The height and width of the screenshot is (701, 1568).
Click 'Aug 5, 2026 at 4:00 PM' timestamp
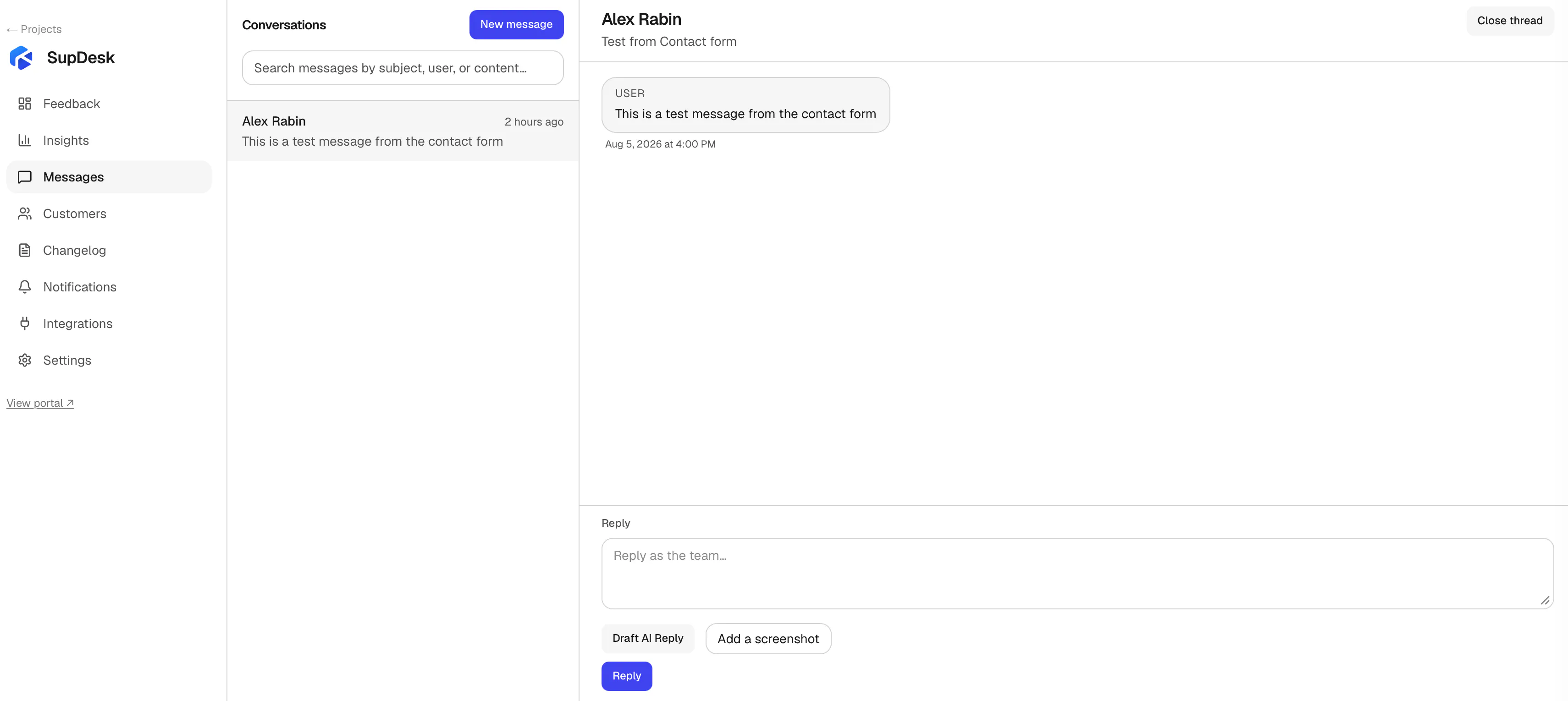click(660, 144)
